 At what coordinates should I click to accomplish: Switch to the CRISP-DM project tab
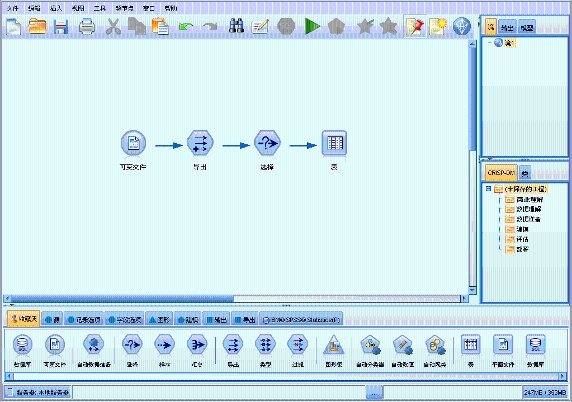click(501, 173)
